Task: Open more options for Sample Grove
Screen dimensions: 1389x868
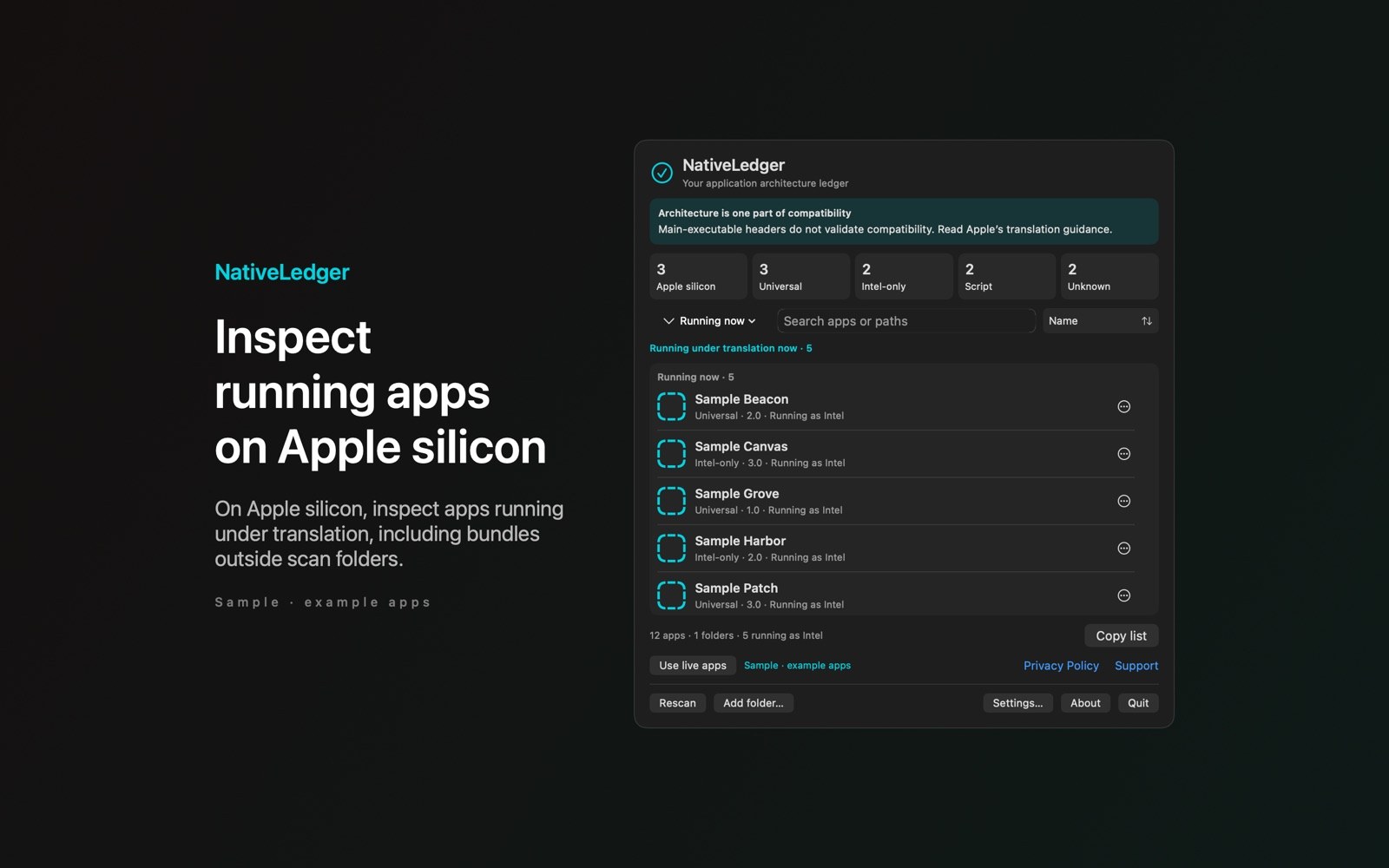Action: (x=1123, y=501)
